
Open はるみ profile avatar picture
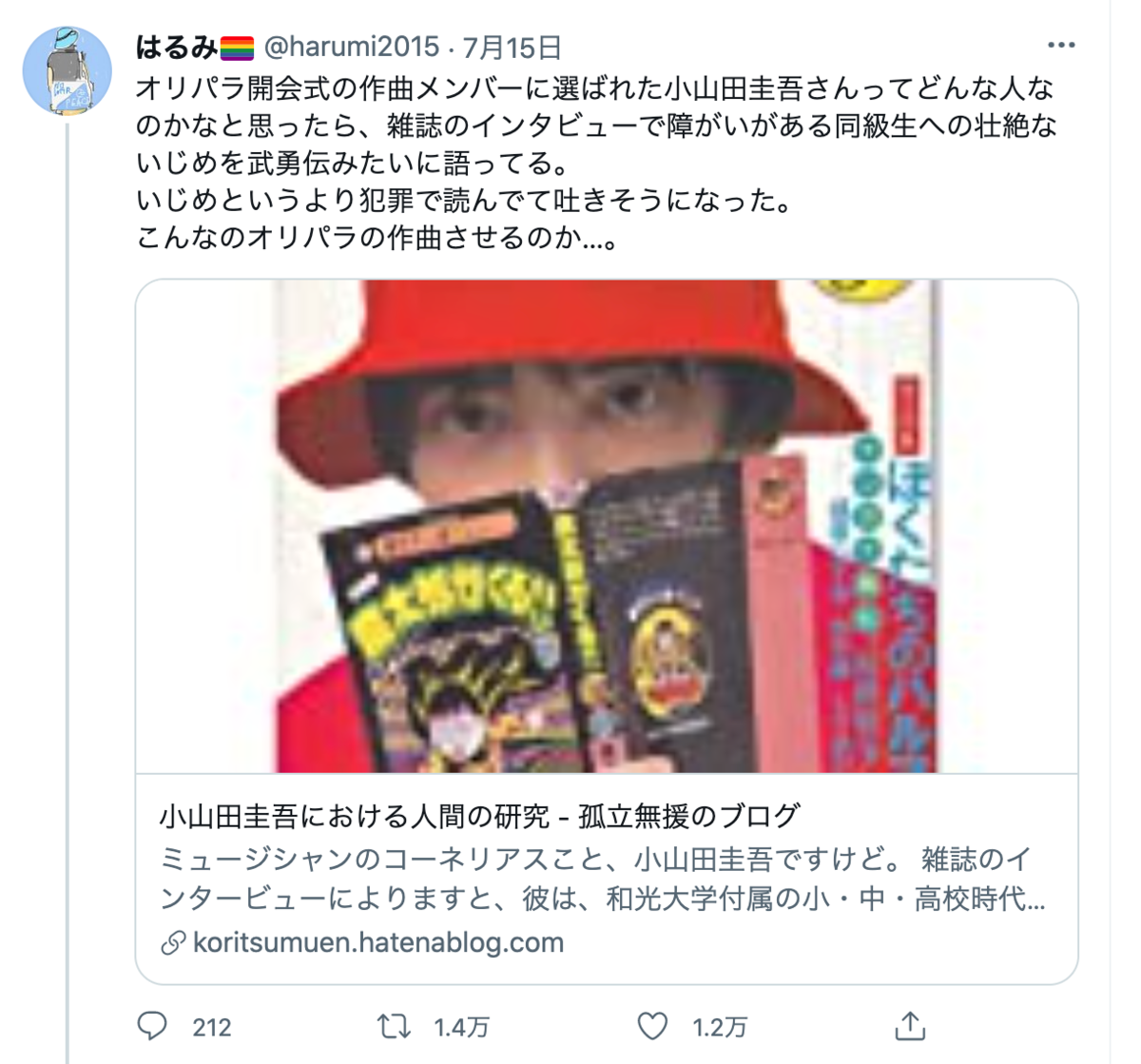pos(67,69)
